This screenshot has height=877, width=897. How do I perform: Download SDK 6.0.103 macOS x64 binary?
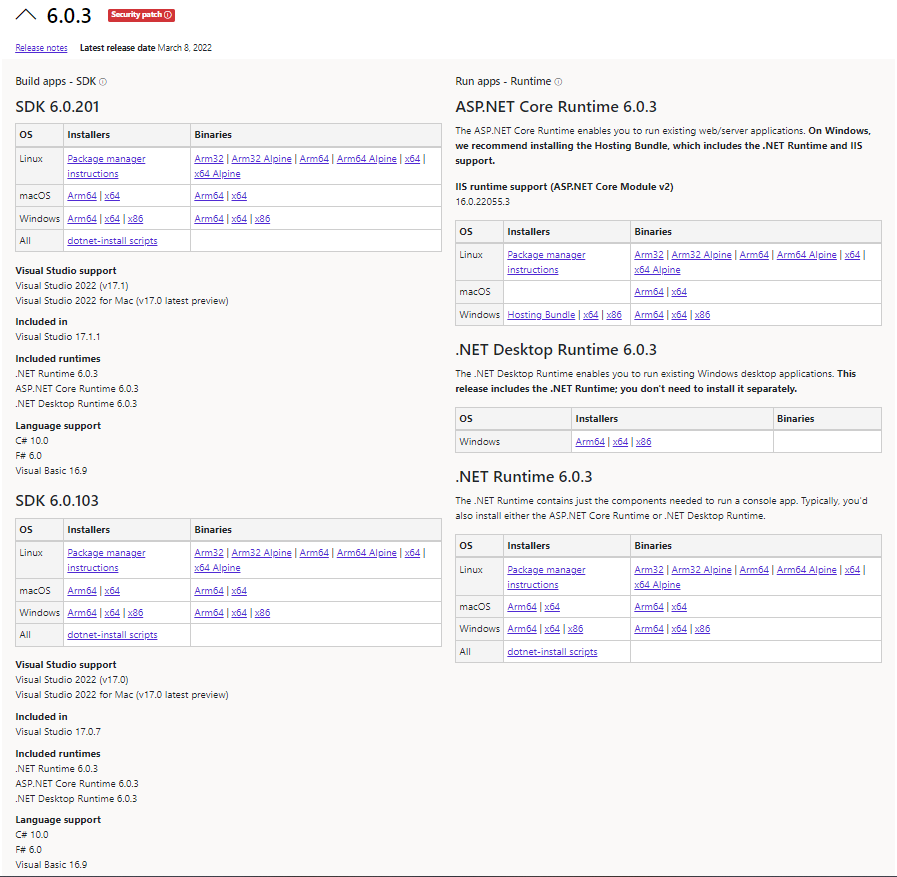239,590
